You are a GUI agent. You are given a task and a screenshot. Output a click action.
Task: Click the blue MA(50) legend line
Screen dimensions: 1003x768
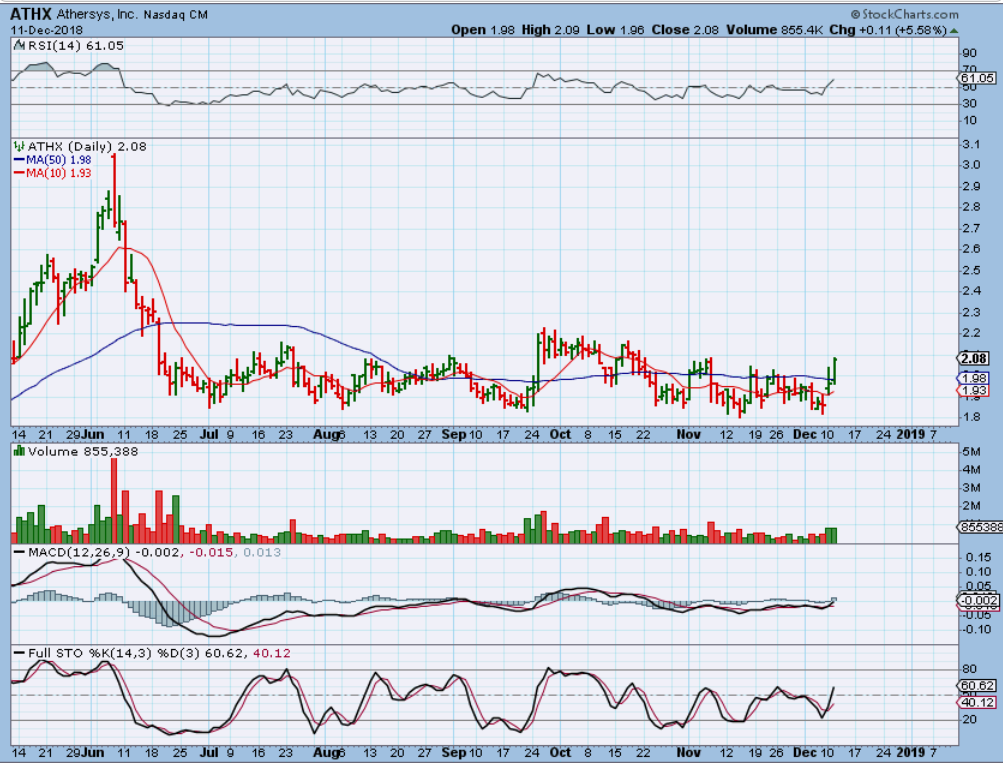pyautogui.click(x=18, y=160)
